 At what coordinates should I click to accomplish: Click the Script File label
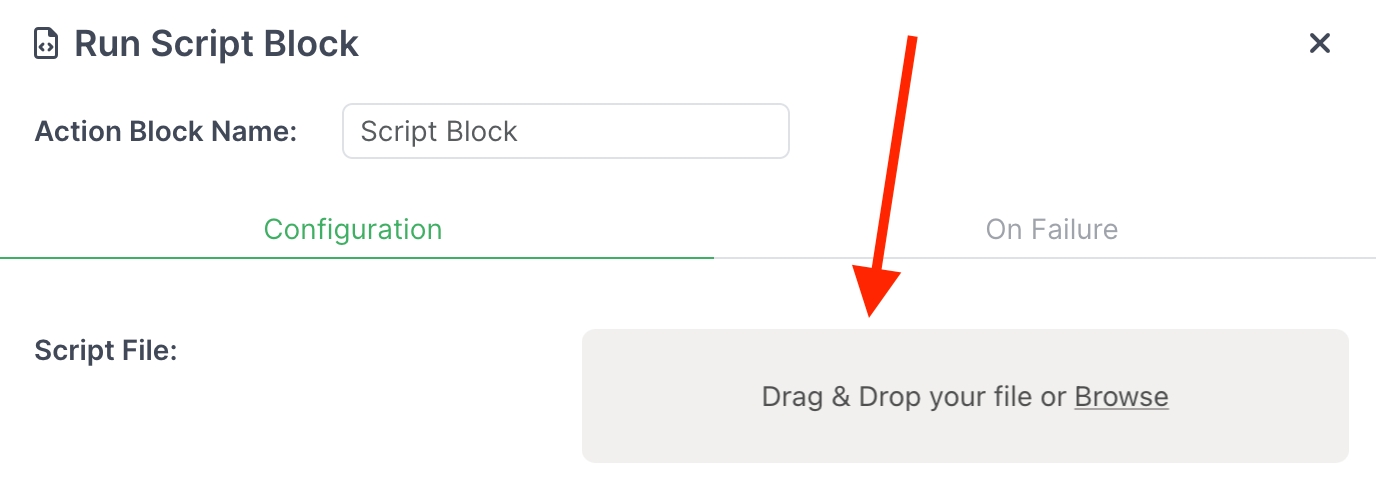click(x=106, y=351)
